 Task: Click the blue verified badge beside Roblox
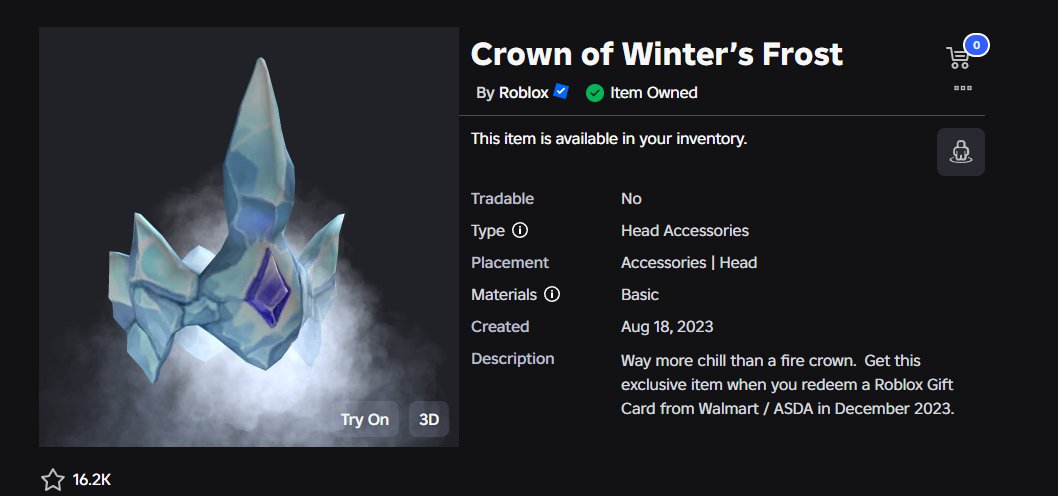561,92
